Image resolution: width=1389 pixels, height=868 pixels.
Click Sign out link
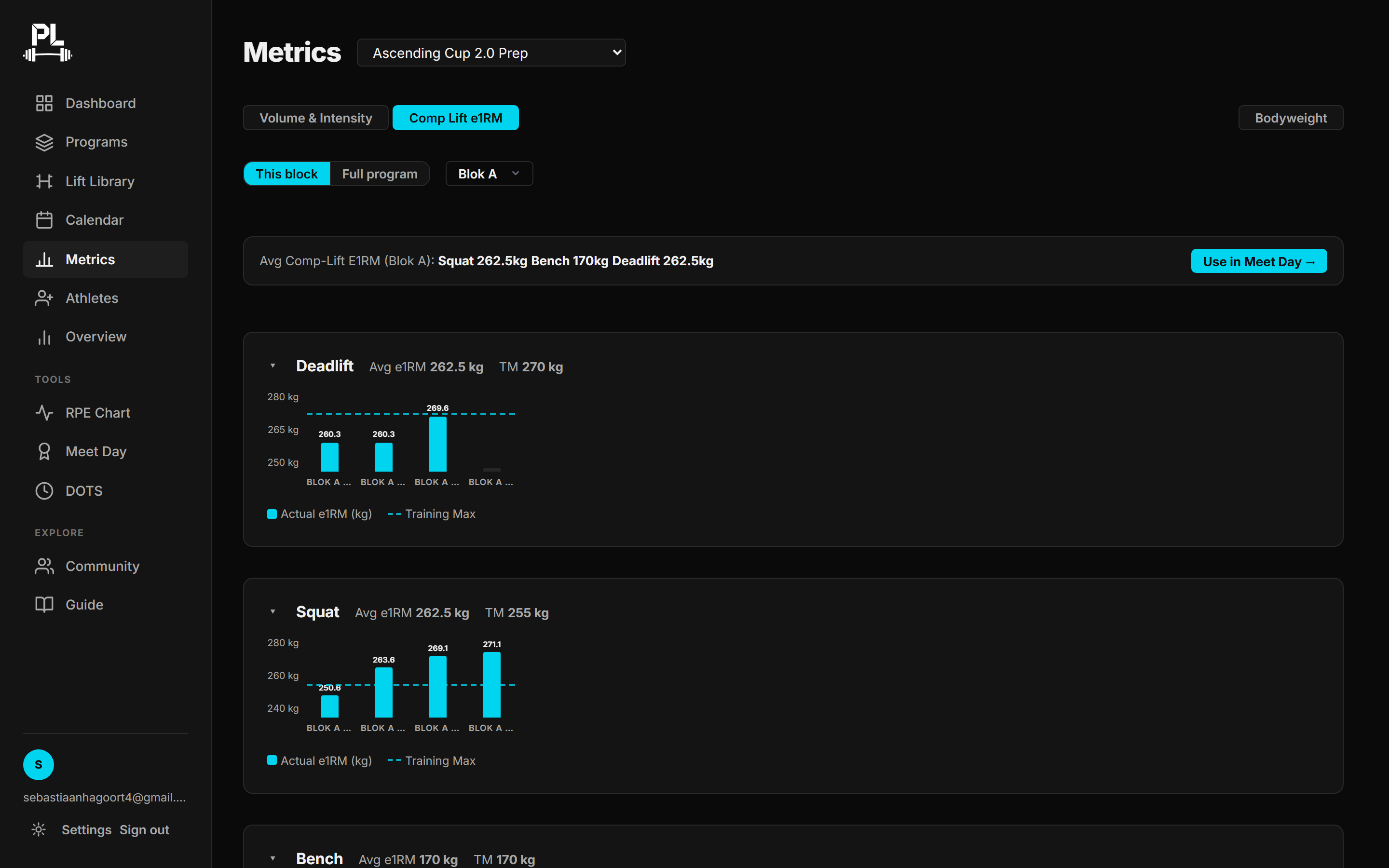[144, 830]
